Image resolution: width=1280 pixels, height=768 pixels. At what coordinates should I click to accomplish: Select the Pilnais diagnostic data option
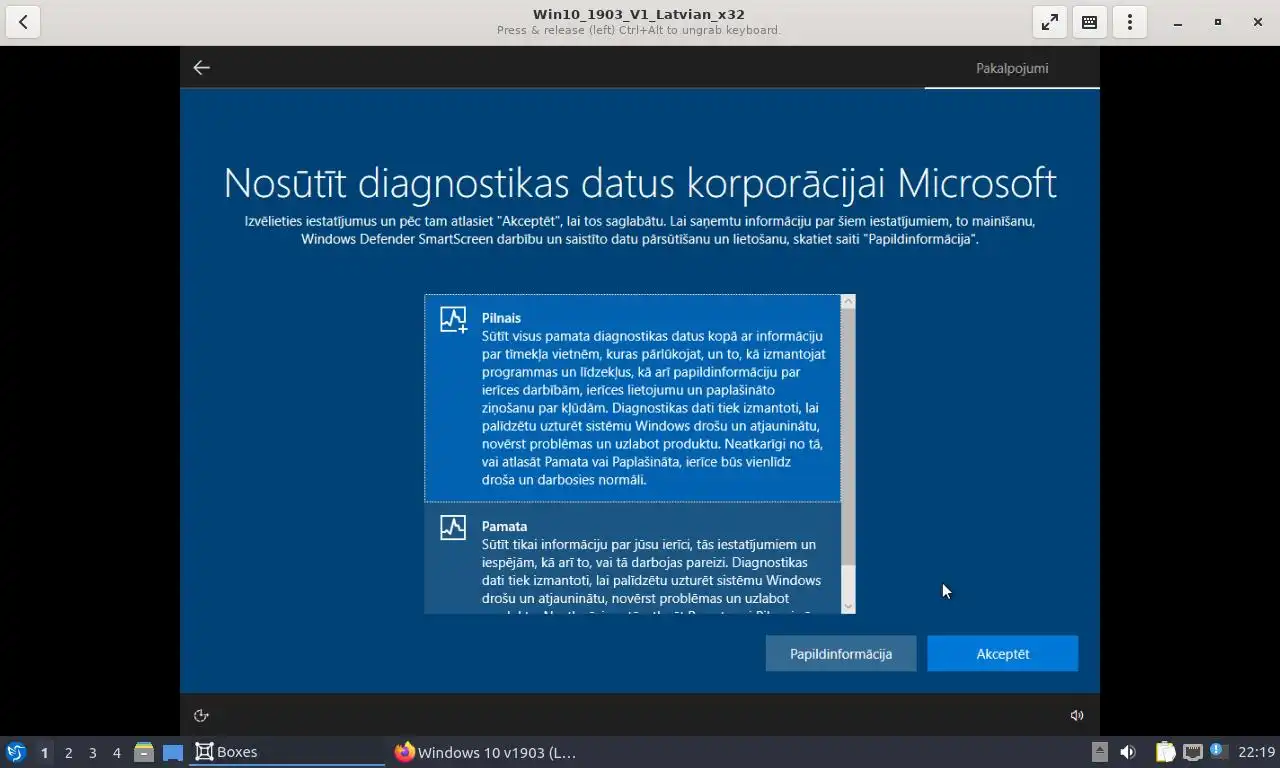pos(632,398)
